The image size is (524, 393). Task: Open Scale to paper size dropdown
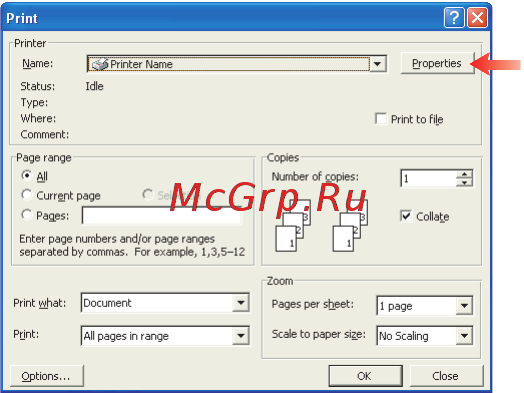[x=464, y=336]
